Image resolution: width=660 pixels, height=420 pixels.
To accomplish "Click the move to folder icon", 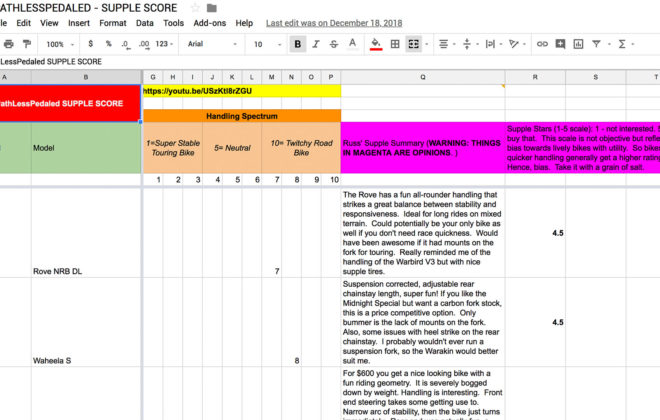I will click(x=212, y=7).
